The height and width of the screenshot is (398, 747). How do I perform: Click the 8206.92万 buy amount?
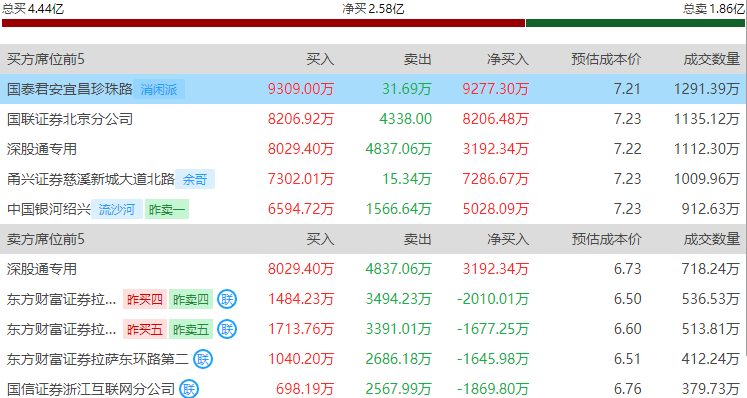[x=301, y=119]
